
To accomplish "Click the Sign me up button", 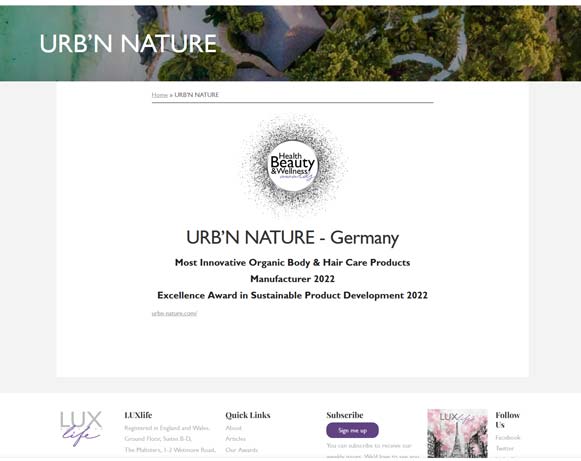I will click(x=352, y=431).
